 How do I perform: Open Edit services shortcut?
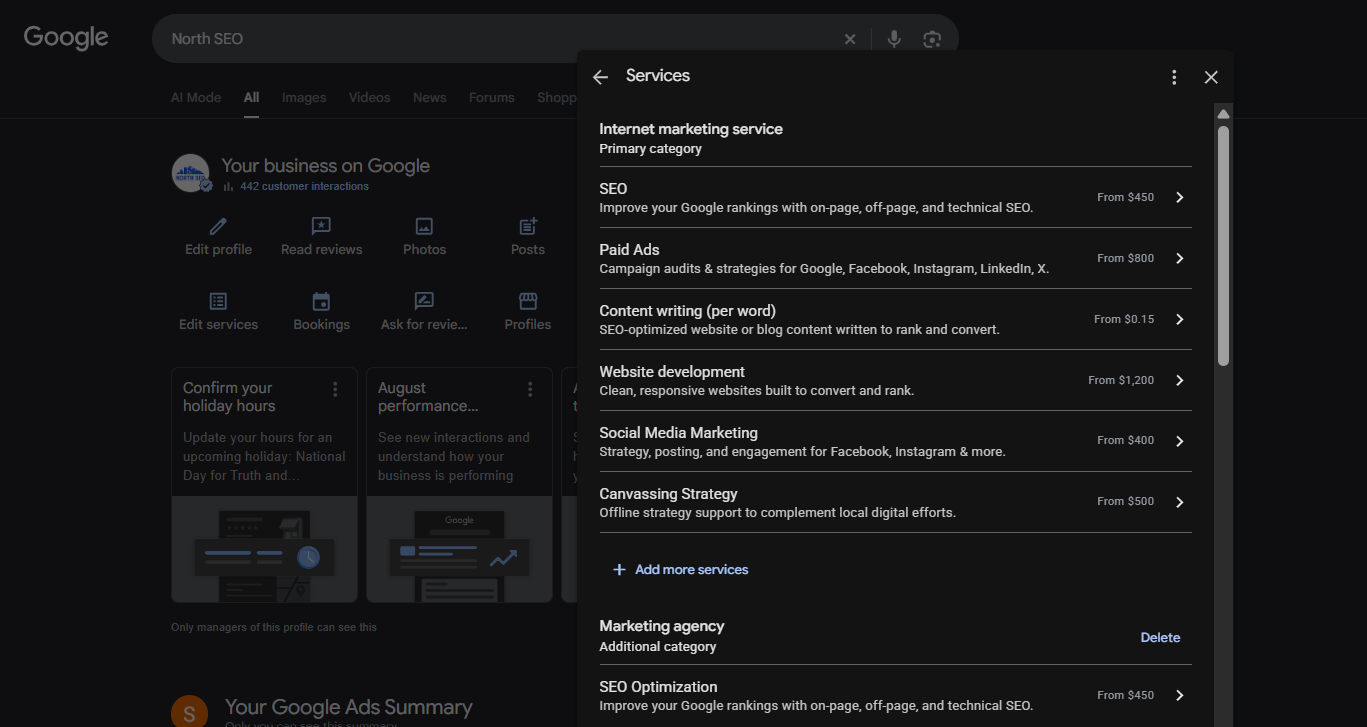point(218,311)
